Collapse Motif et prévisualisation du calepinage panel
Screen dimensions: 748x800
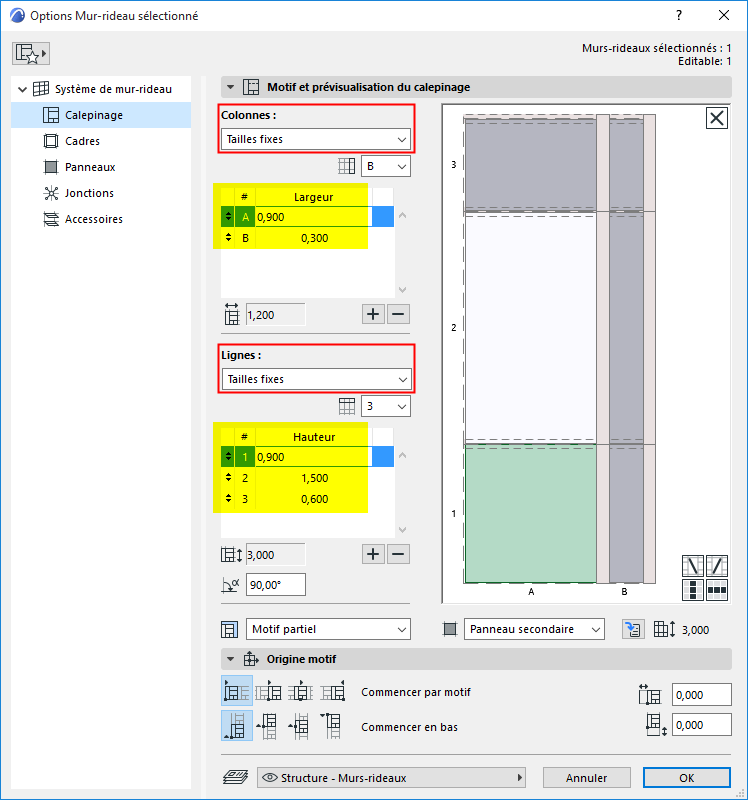click(x=231, y=87)
